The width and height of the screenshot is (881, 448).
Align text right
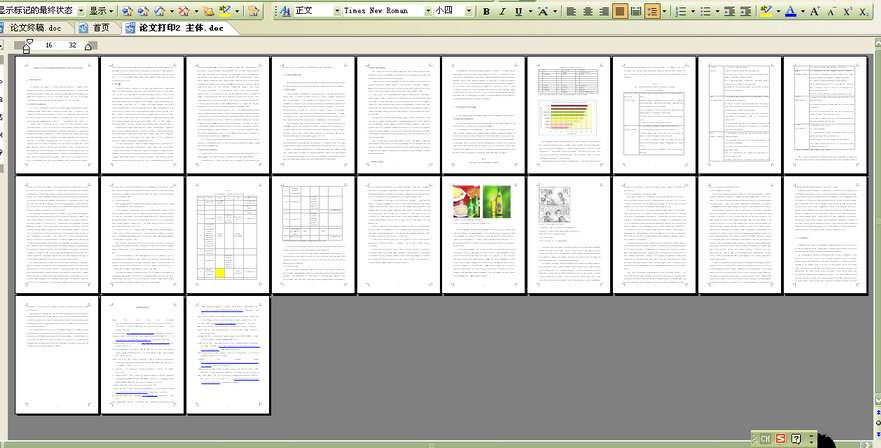coord(604,11)
